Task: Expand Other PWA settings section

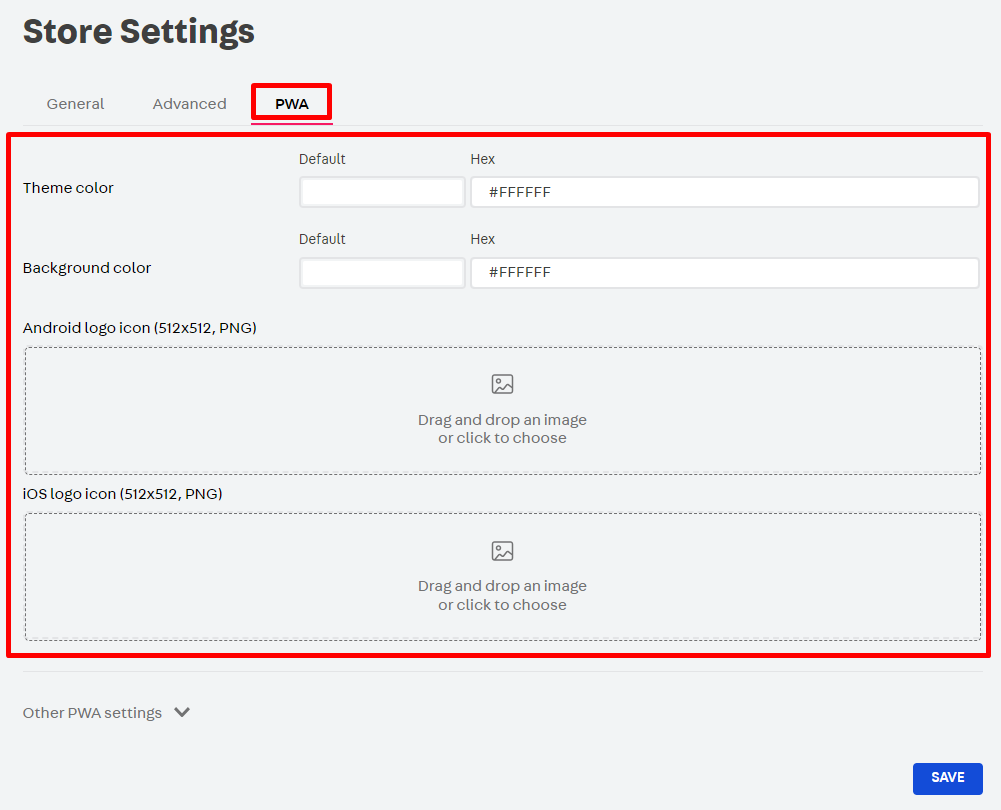Action: (x=93, y=713)
